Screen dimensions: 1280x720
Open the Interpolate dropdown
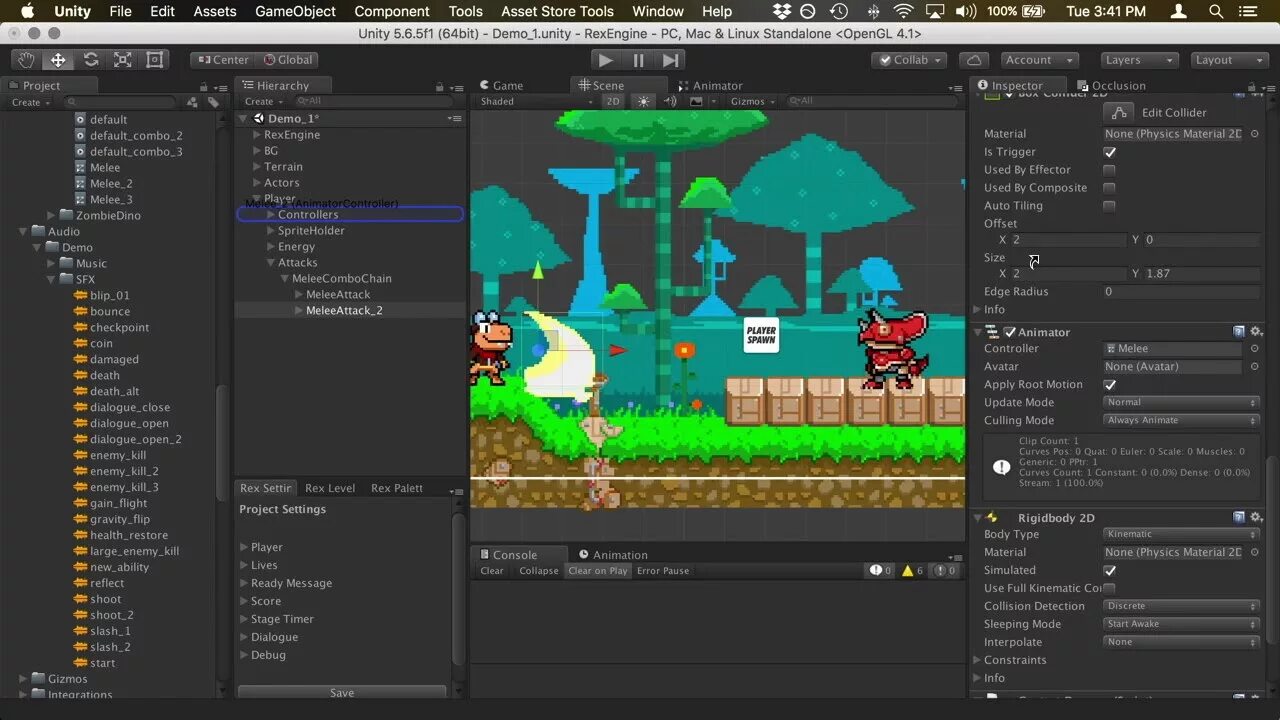click(x=1181, y=642)
